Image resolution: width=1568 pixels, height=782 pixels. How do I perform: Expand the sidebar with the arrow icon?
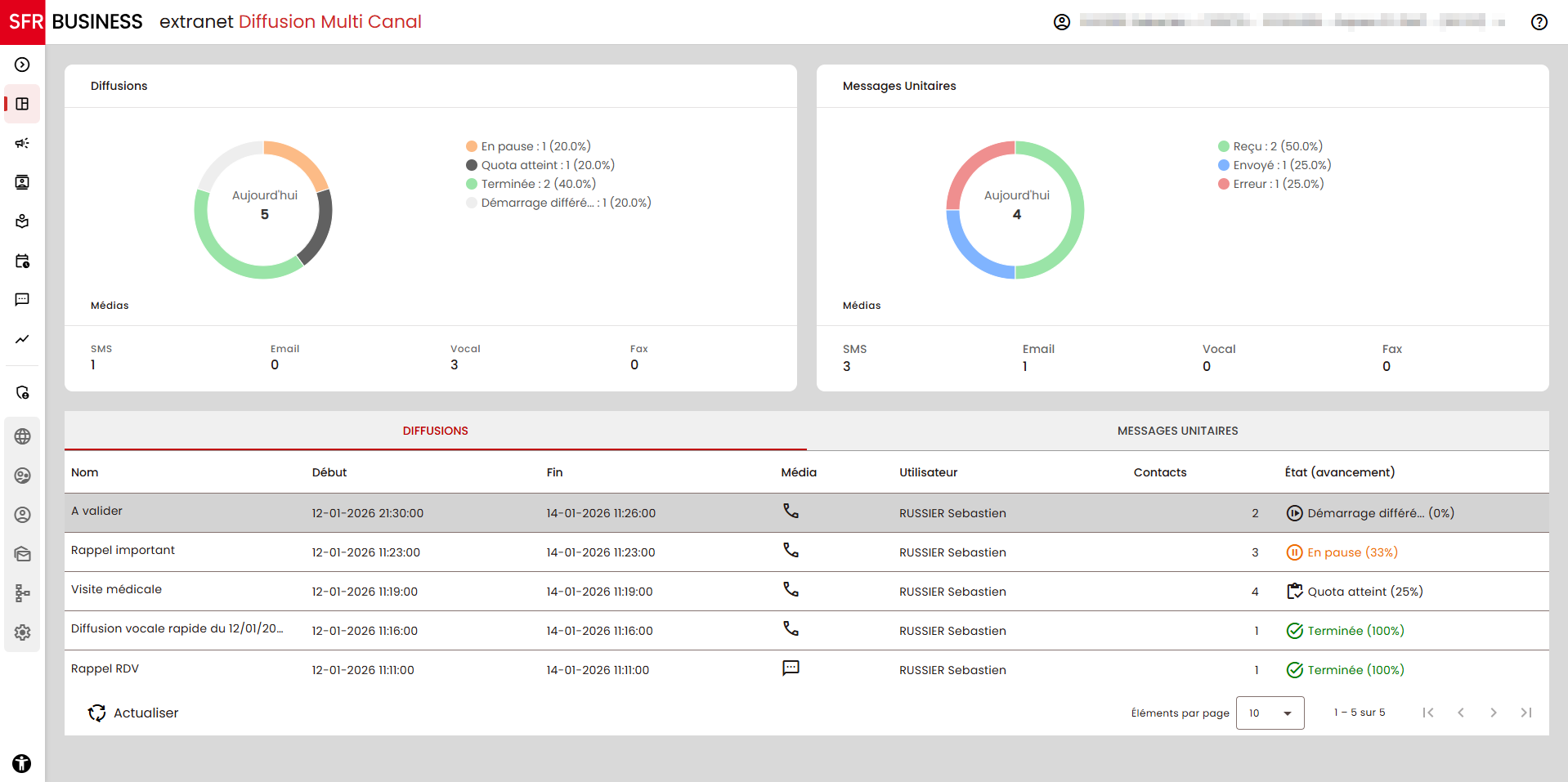click(x=22, y=65)
